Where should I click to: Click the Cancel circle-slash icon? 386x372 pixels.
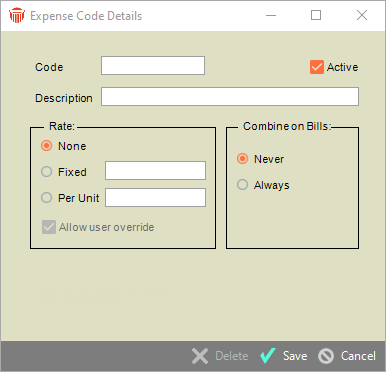326,356
